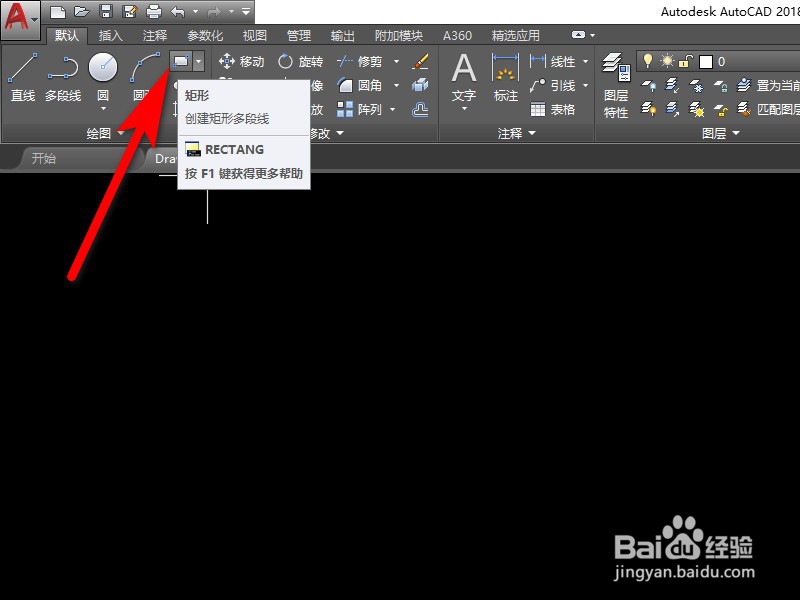
Task: Select the 直线 line tool
Action: pyautogui.click(x=23, y=77)
